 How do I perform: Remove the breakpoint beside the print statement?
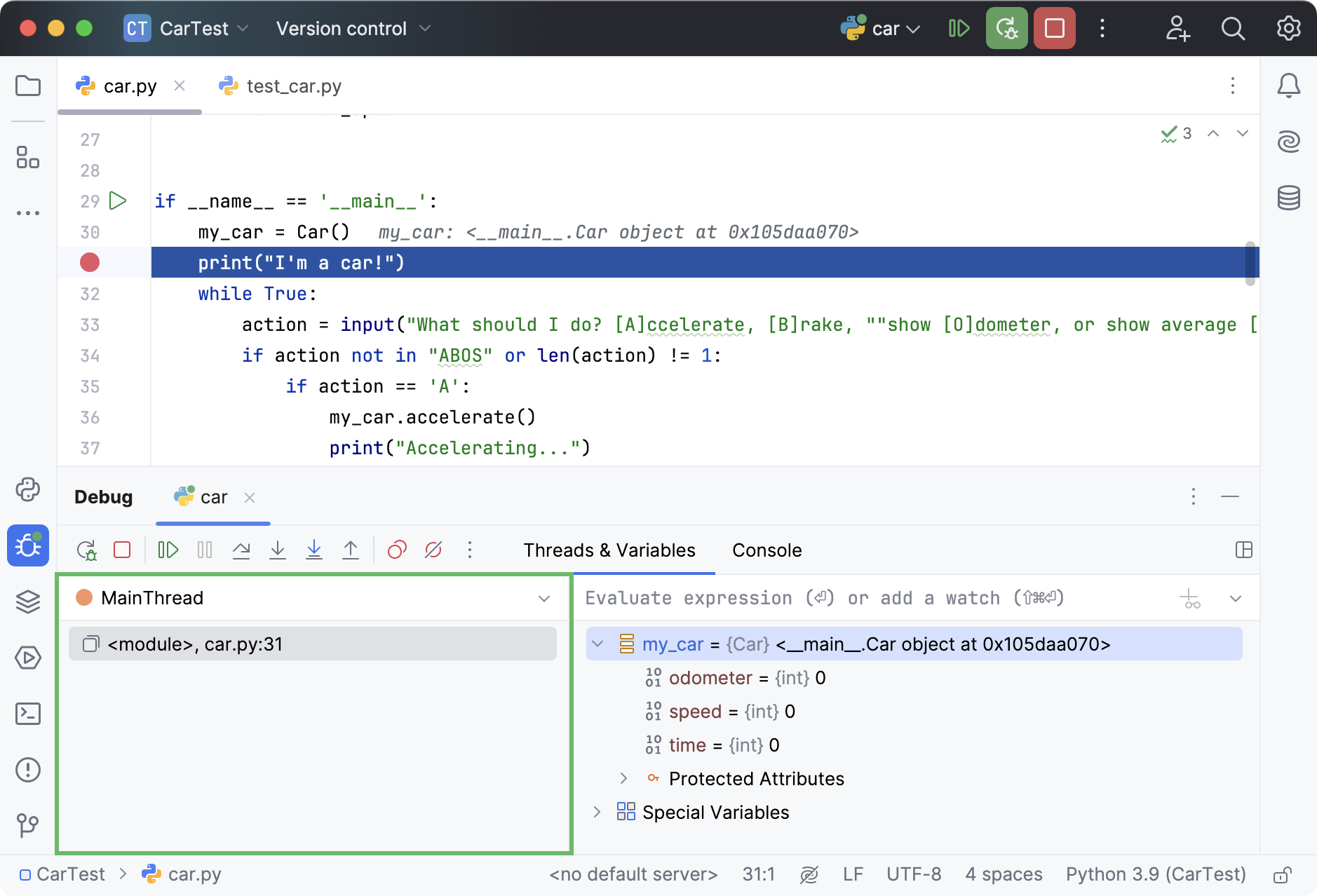click(88, 262)
